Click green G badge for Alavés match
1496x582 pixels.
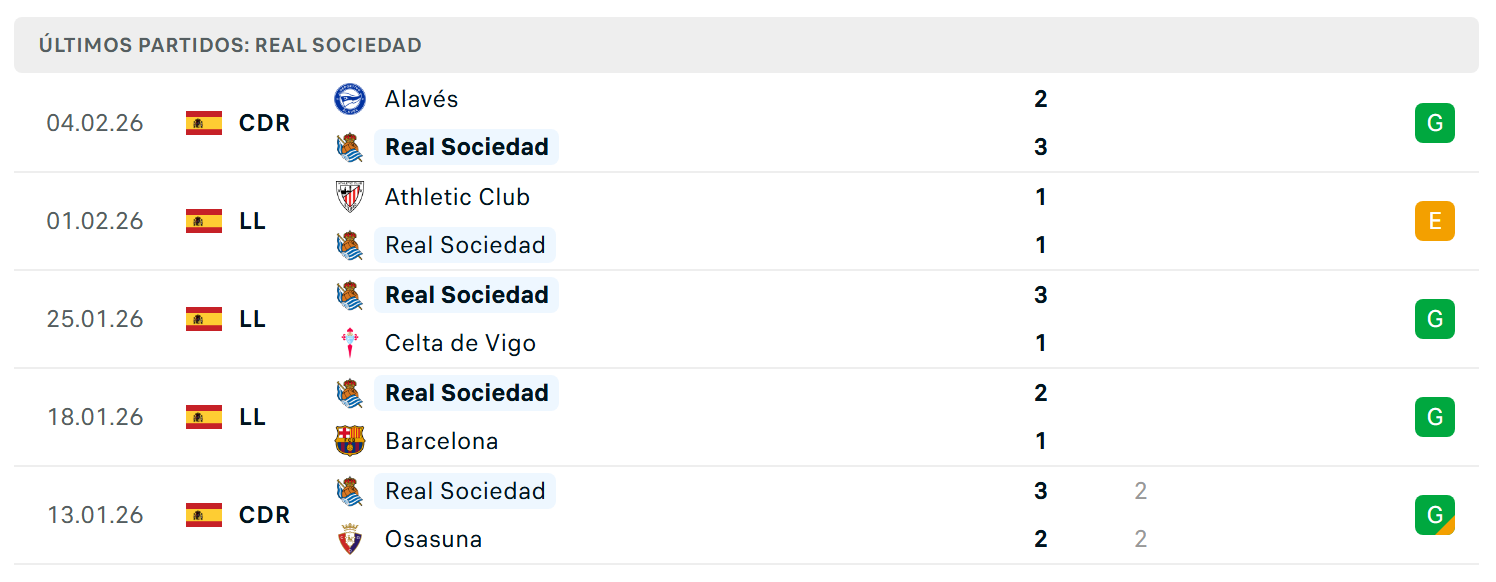click(x=1435, y=123)
